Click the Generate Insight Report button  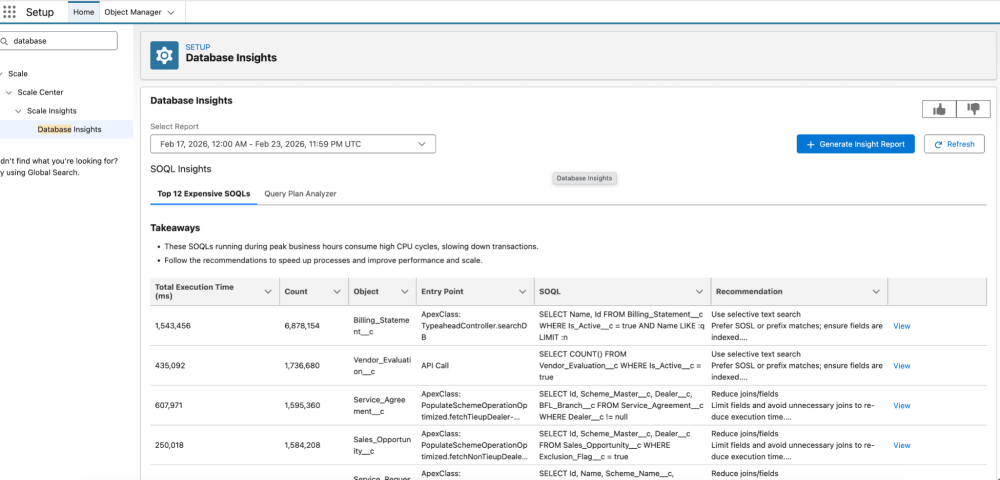tap(855, 144)
